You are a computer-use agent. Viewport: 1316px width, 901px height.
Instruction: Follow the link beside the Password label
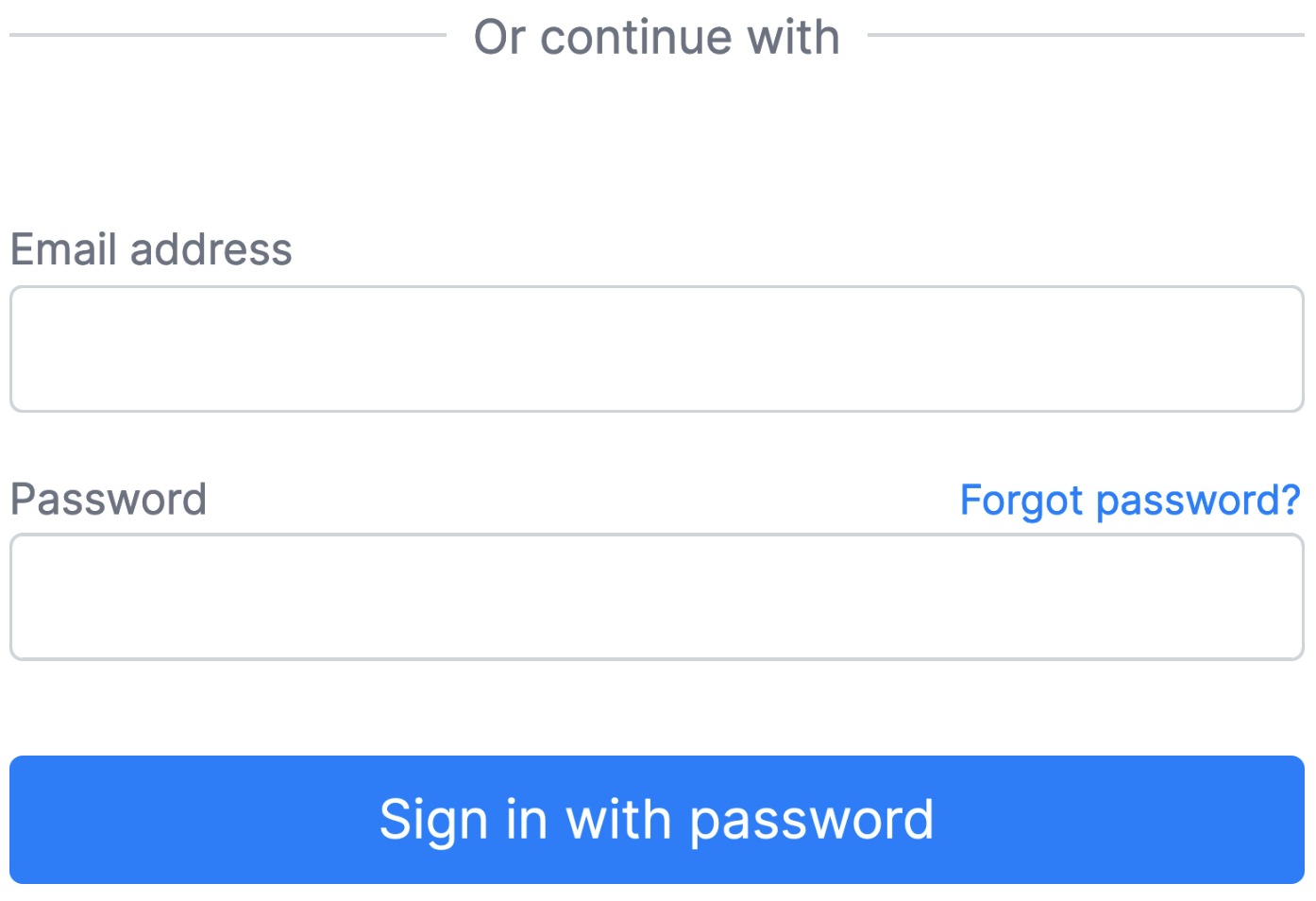(x=1129, y=500)
